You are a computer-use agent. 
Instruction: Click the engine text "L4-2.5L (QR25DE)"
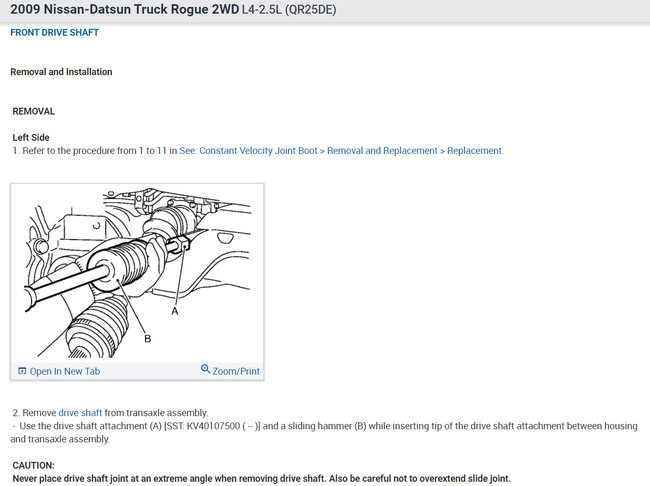tap(289, 10)
